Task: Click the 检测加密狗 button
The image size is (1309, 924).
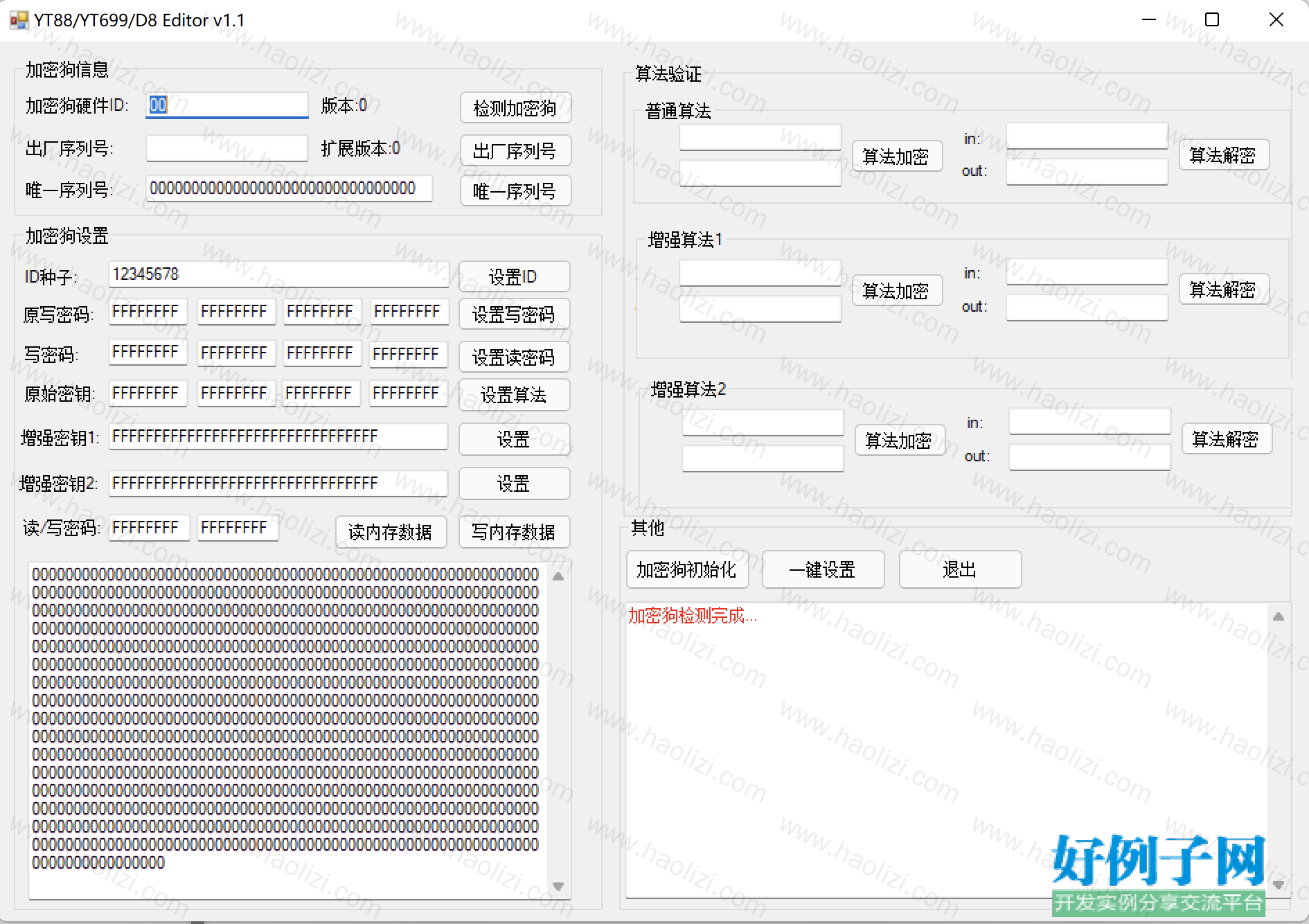Action: pyautogui.click(x=515, y=108)
